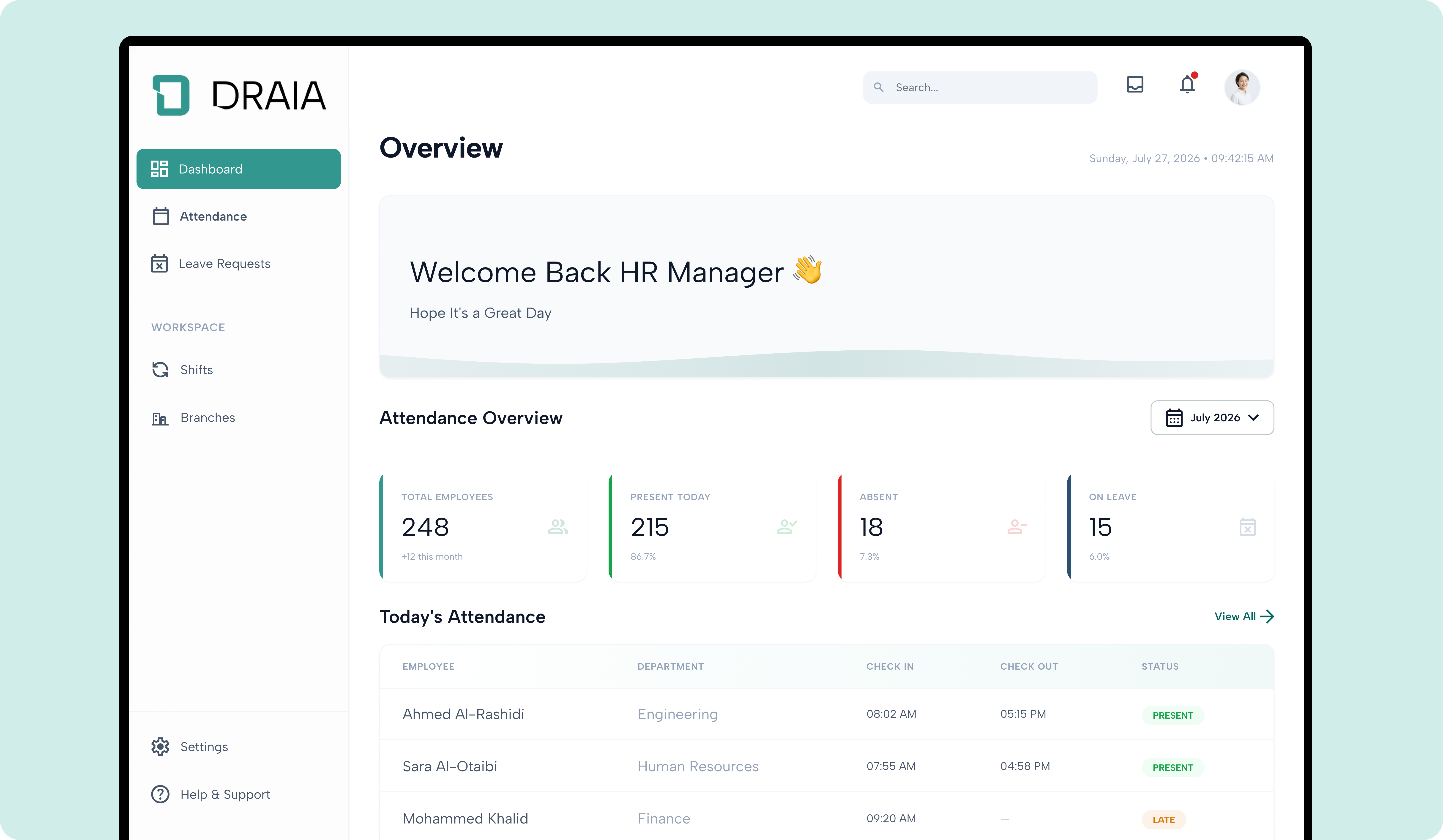Click the Finance department cell
The height and width of the screenshot is (840, 1443).
pyautogui.click(x=664, y=819)
